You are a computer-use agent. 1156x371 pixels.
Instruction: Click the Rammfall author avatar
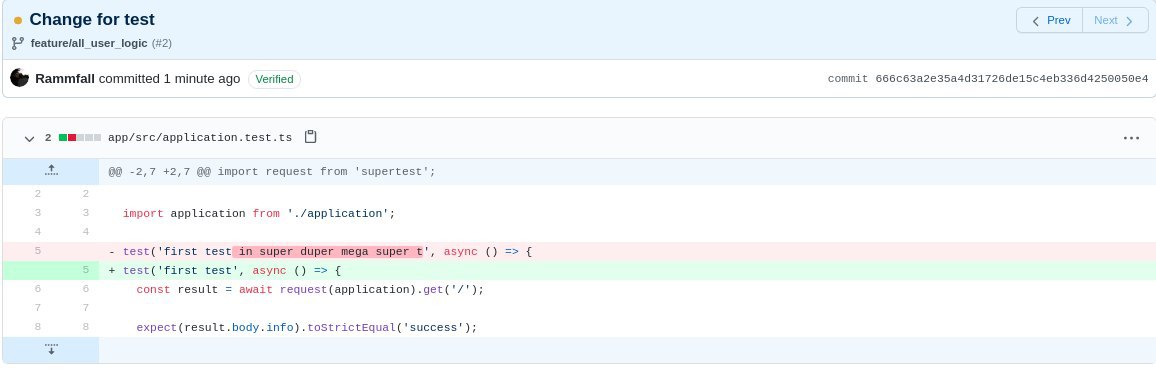coord(20,78)
